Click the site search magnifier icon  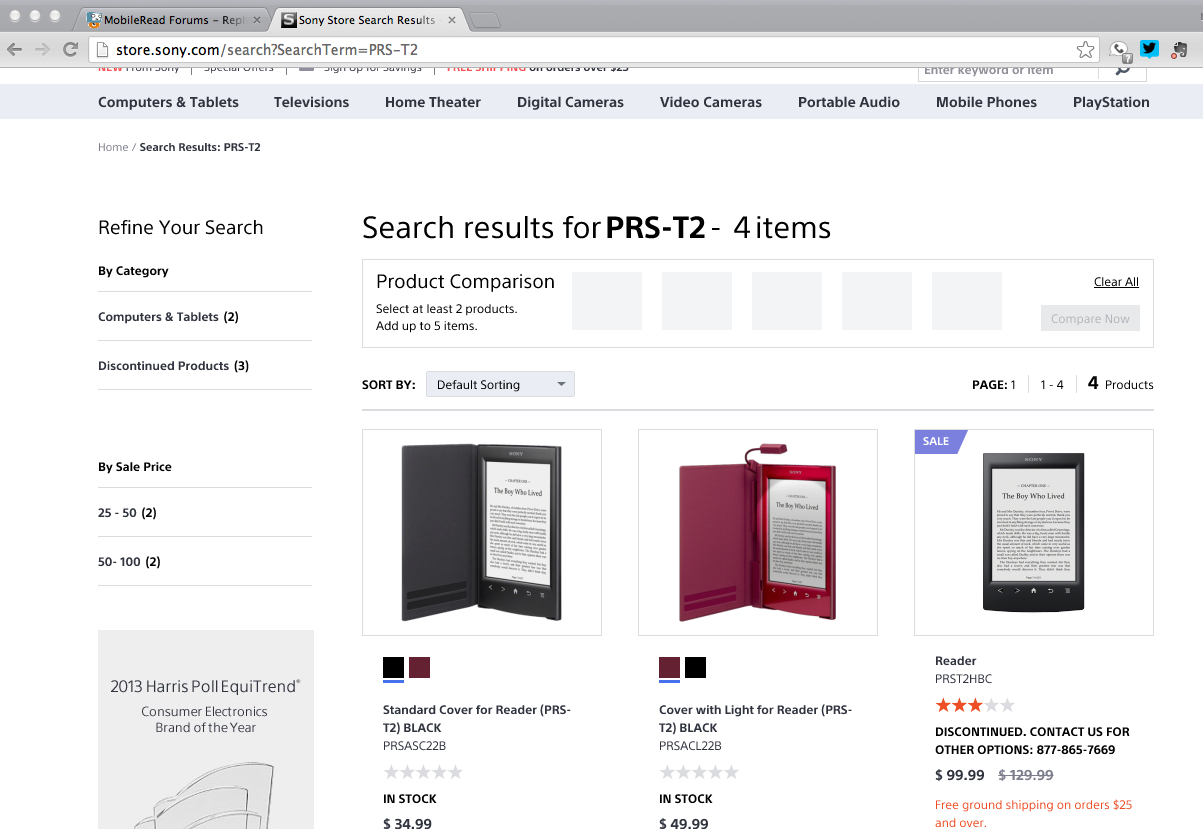(x=1123, y=70)
